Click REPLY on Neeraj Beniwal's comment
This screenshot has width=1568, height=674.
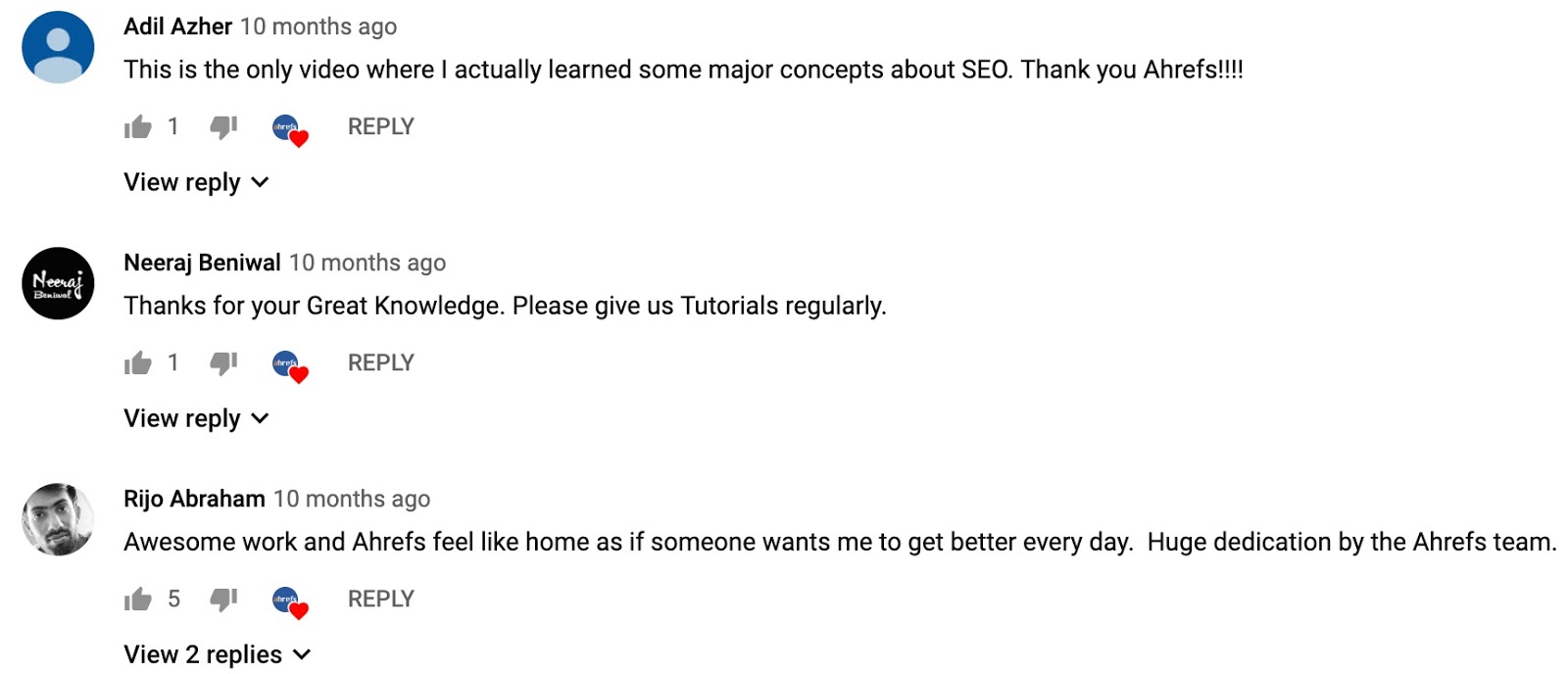pos(379,361)
